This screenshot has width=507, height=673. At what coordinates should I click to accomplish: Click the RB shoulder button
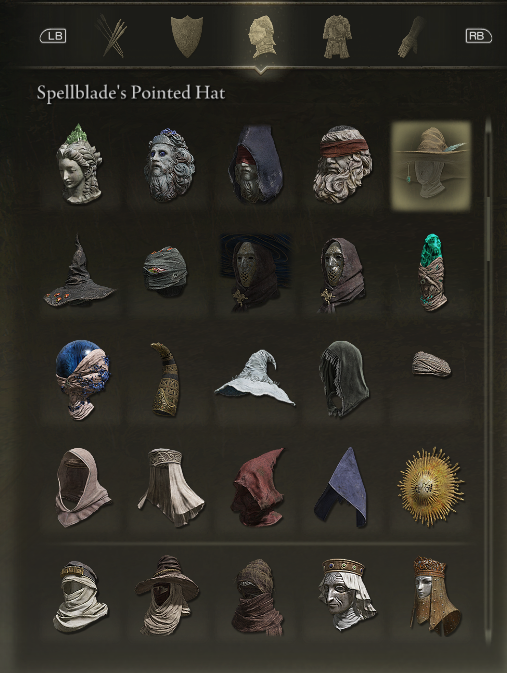click(478, 36)
